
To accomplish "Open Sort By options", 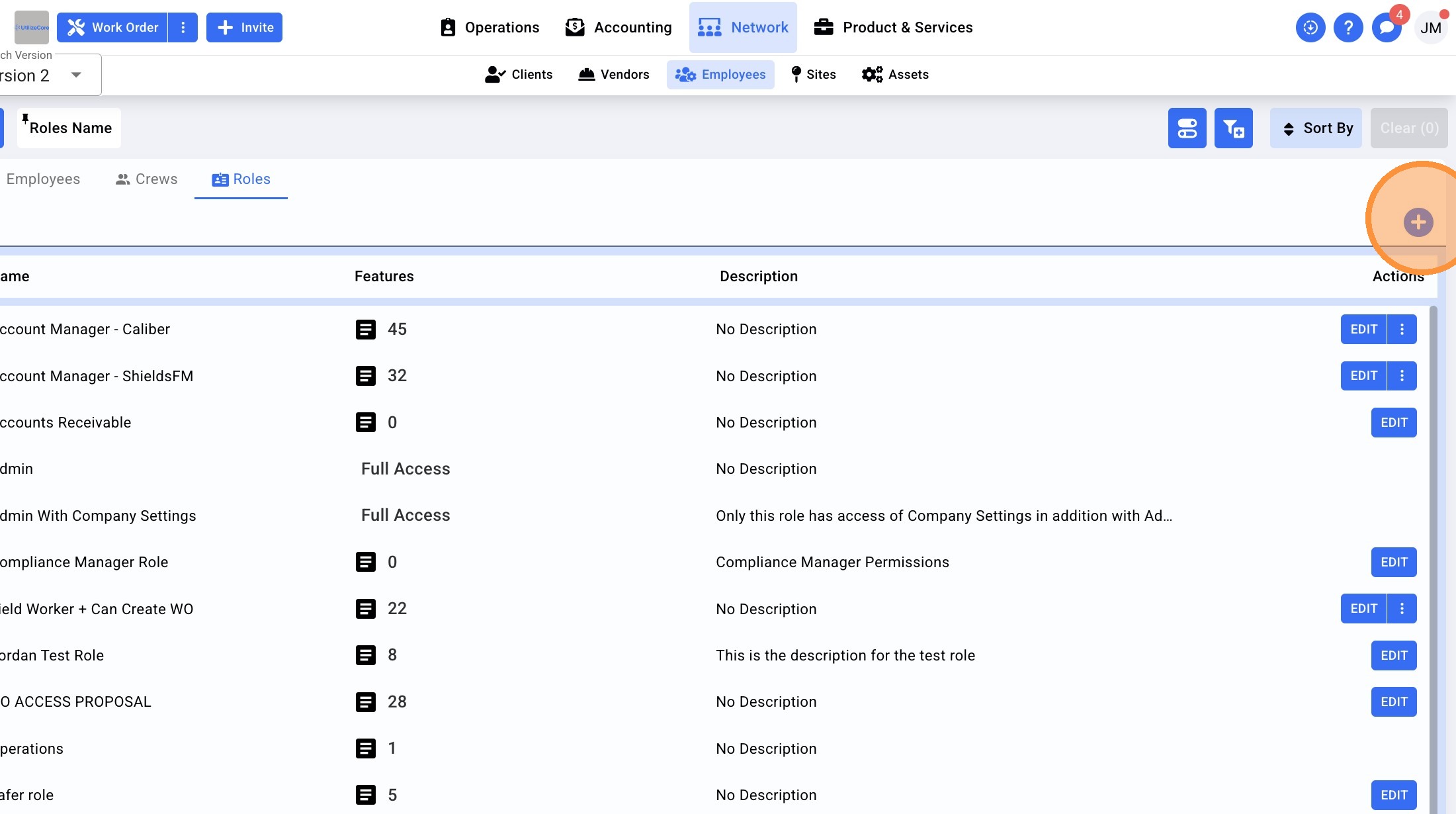I will click(x=1316, y=128).
